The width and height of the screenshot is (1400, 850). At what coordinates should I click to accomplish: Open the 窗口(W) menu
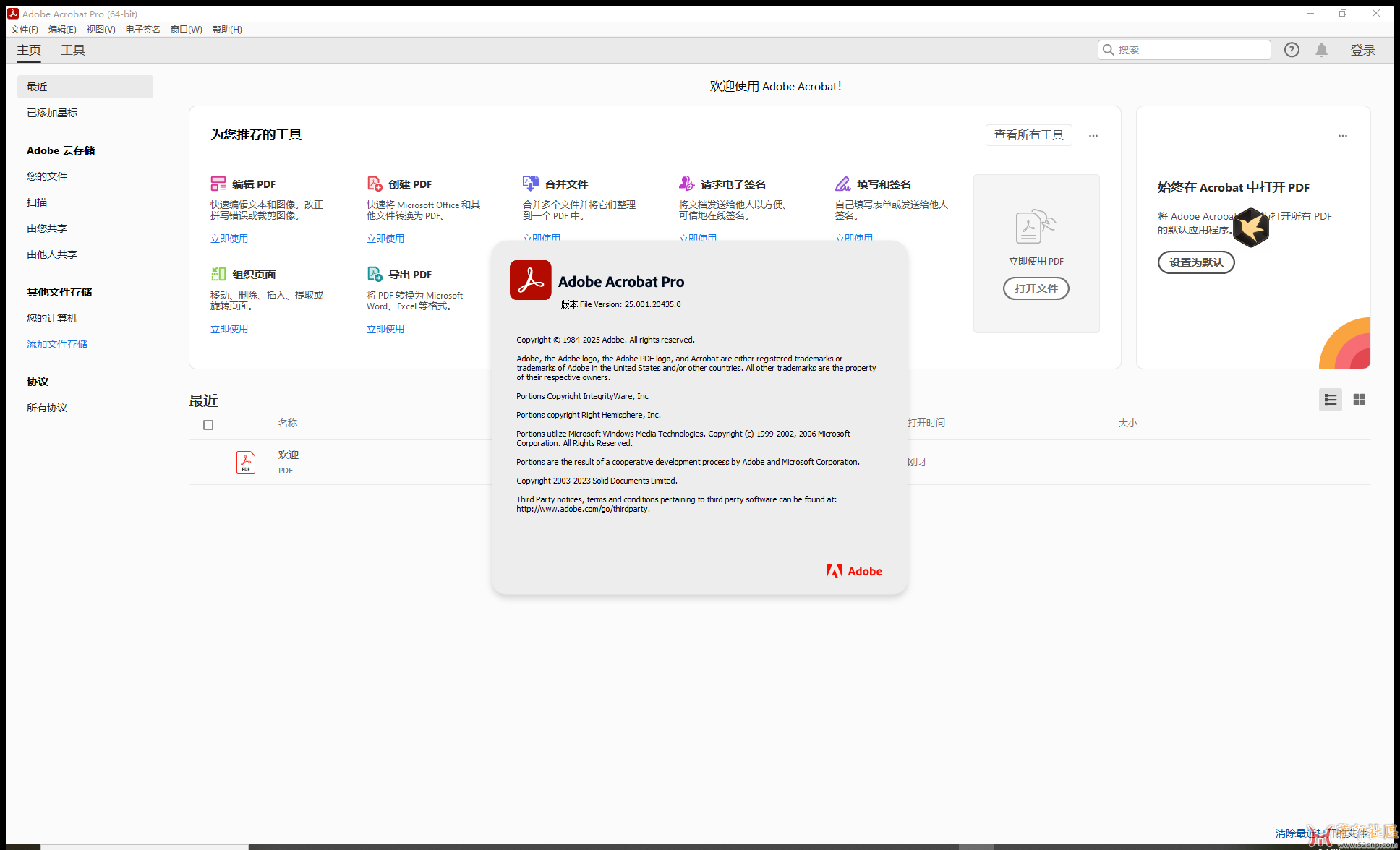pos(187,30)
